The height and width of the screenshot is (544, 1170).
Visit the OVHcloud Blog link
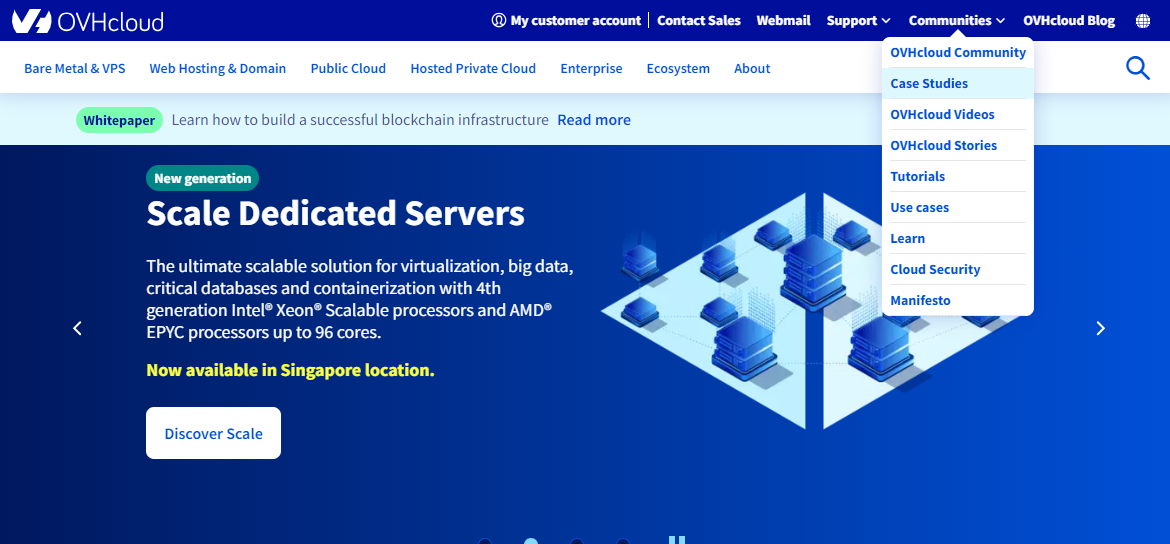tap(1069, 21)
